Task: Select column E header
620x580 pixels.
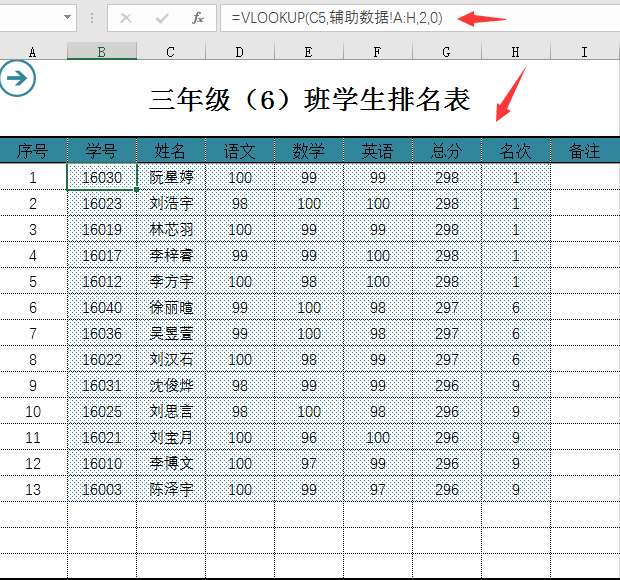Action: (309, 52)
